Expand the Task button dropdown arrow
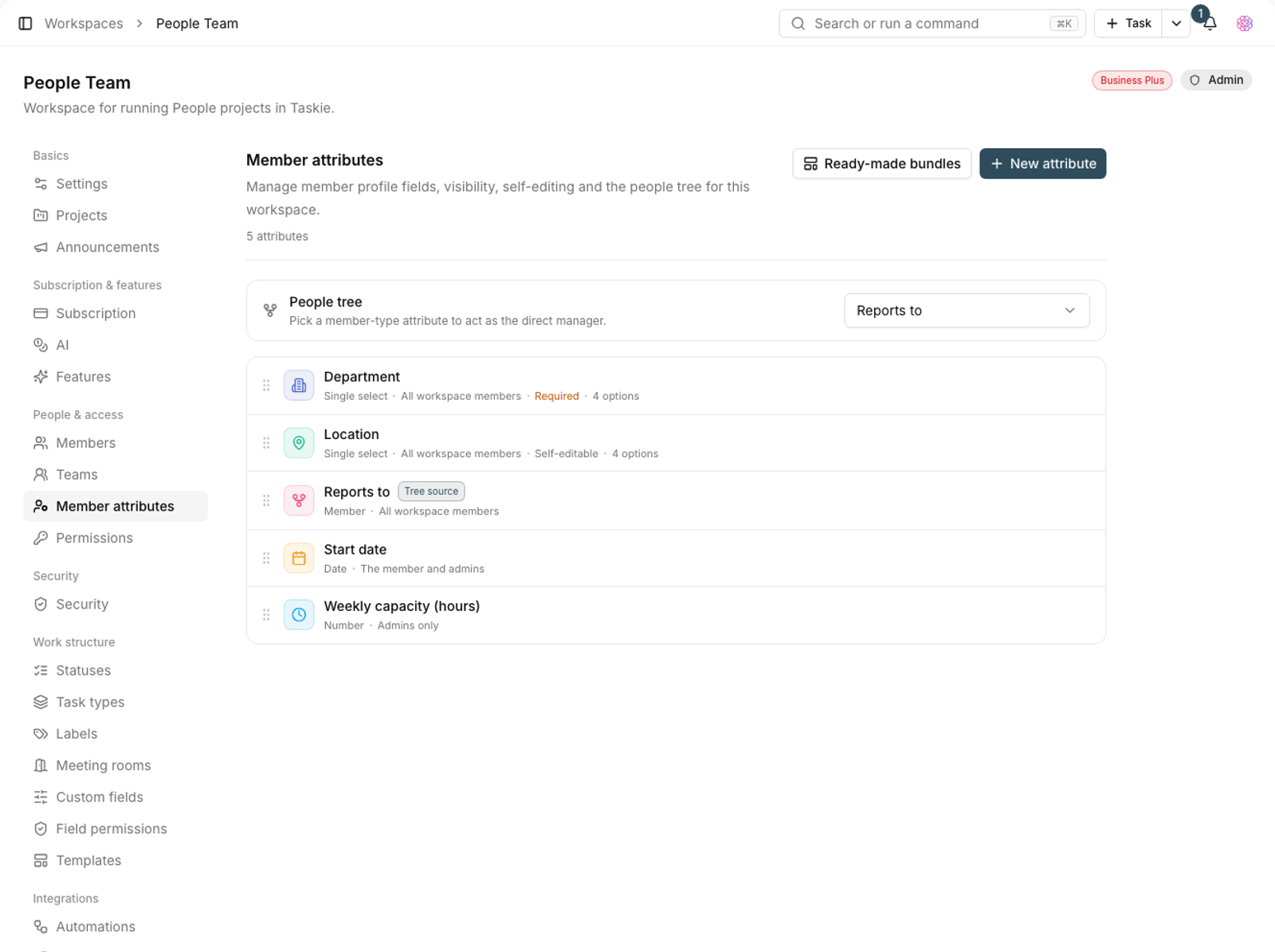 1176,24
